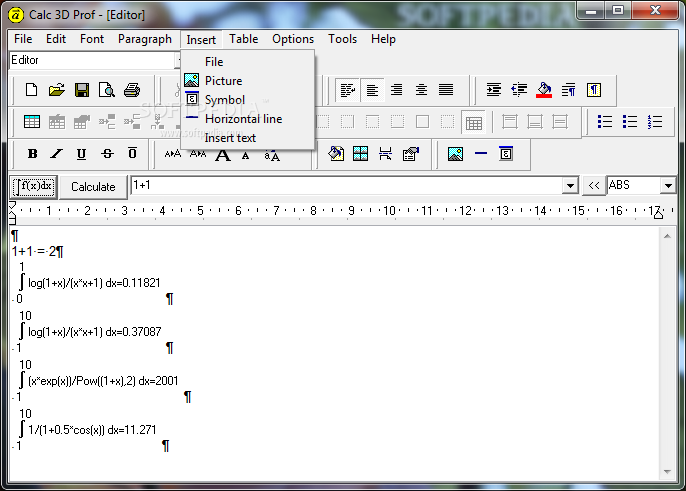Screen dimensions: 686x491
Task: Justify the paragraph text
Action: click(446, 90)
